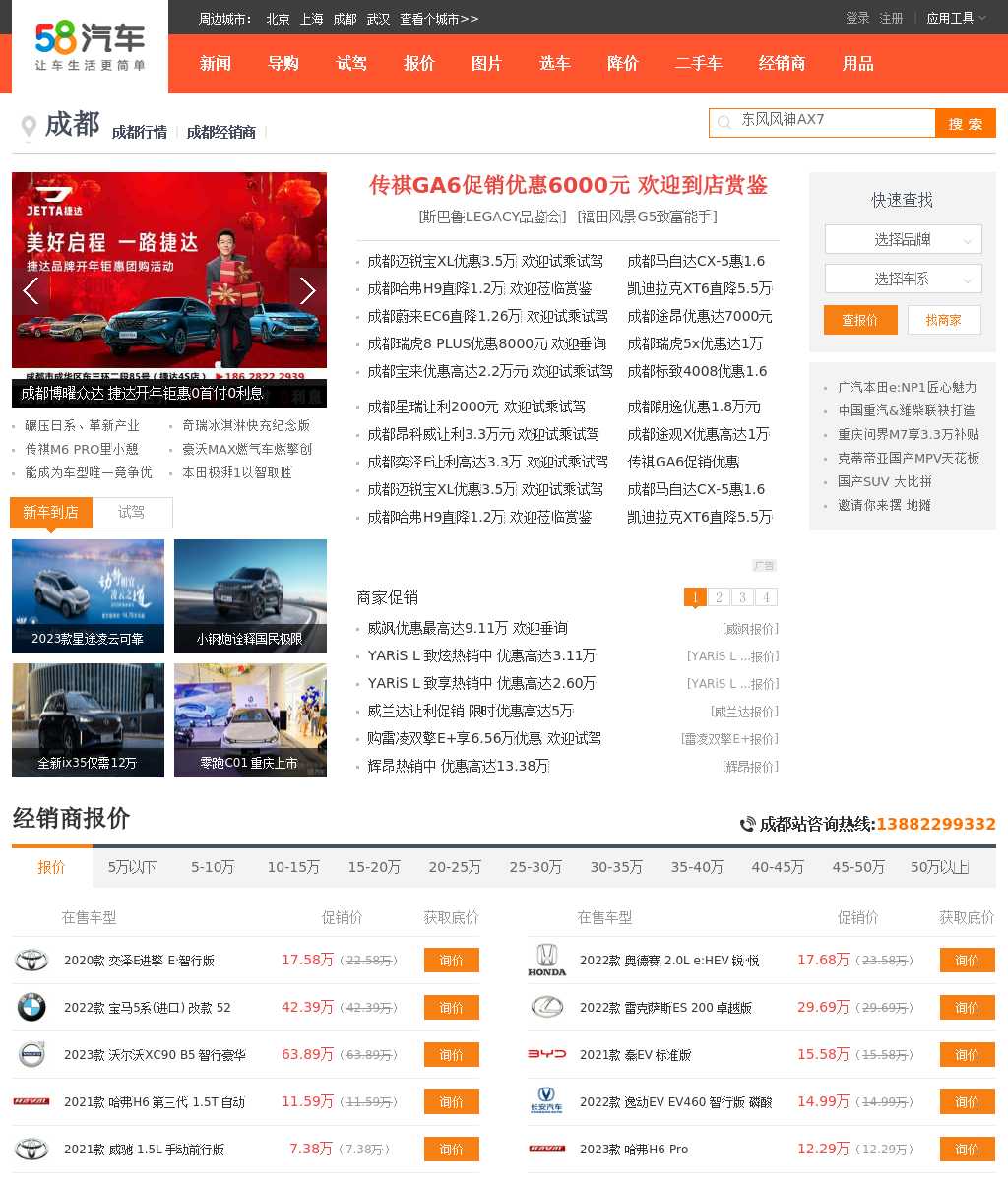Open the 选择车系 series dropdown
The height and width of the screenshot is (1181, 1008).
[x=903, y=279]
